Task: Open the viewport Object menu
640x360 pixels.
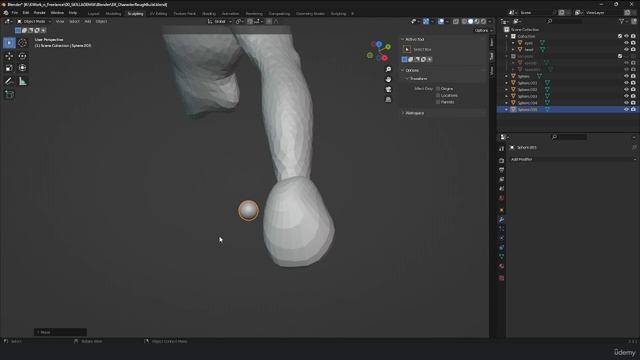Action: [x=101, y=21]
